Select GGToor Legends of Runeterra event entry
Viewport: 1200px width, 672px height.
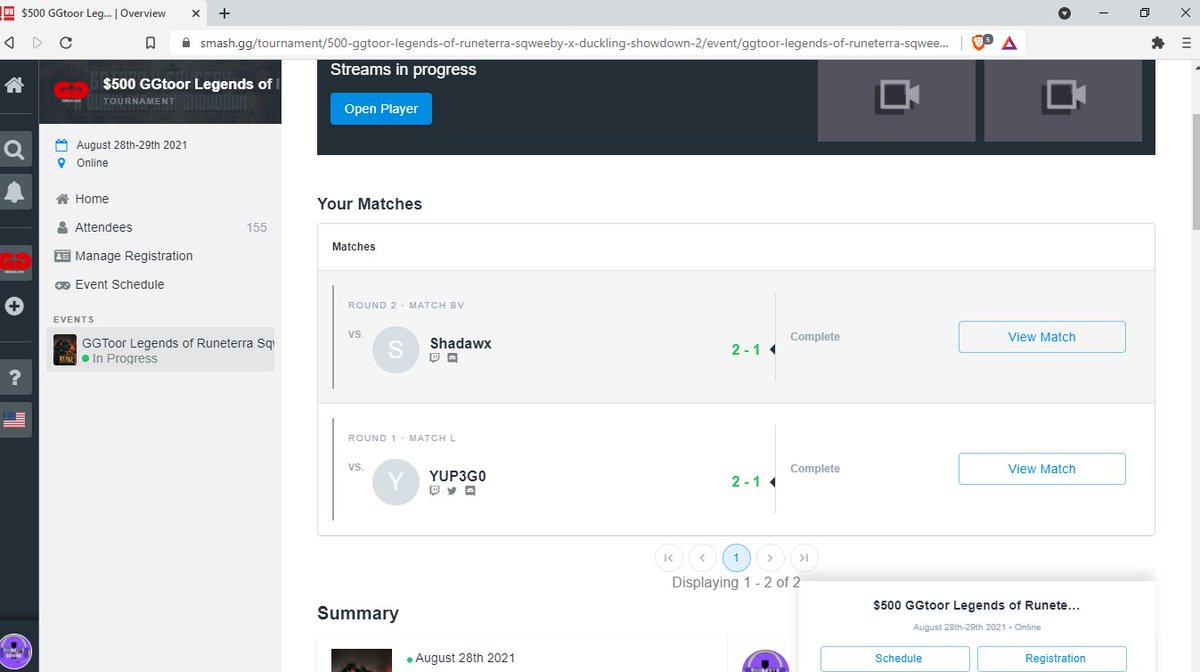pyautogui.click(x=161, y=351)
